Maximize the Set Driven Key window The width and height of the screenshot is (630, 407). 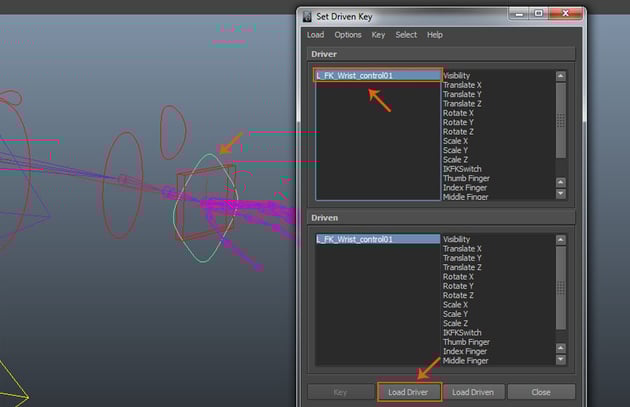539,14
